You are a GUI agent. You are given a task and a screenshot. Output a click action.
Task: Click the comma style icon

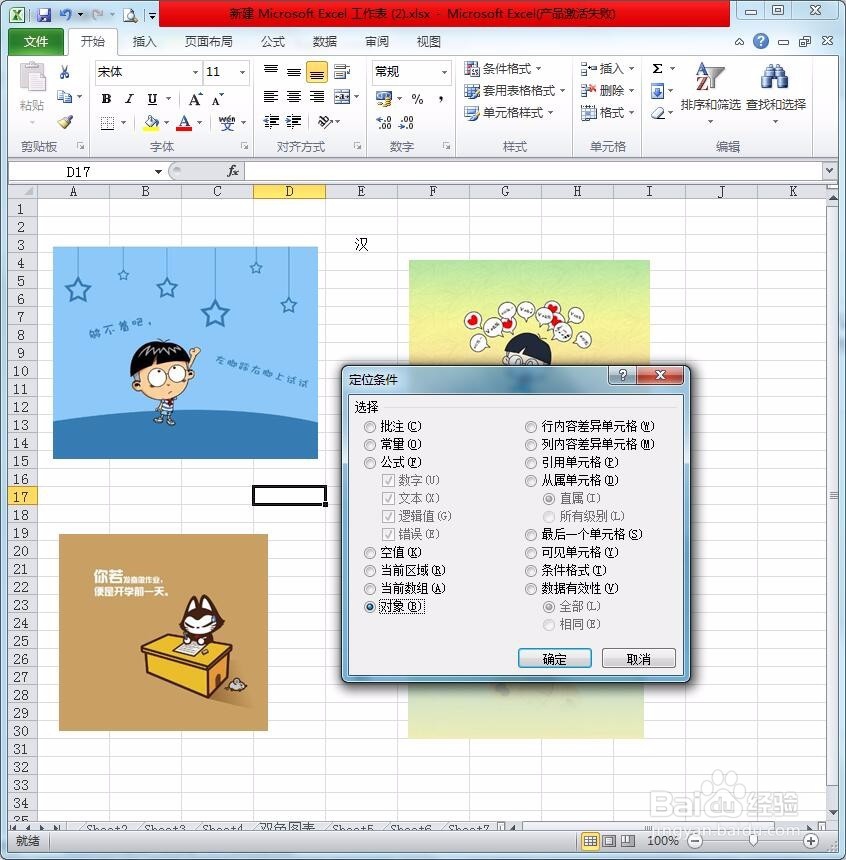click(441, 99)
